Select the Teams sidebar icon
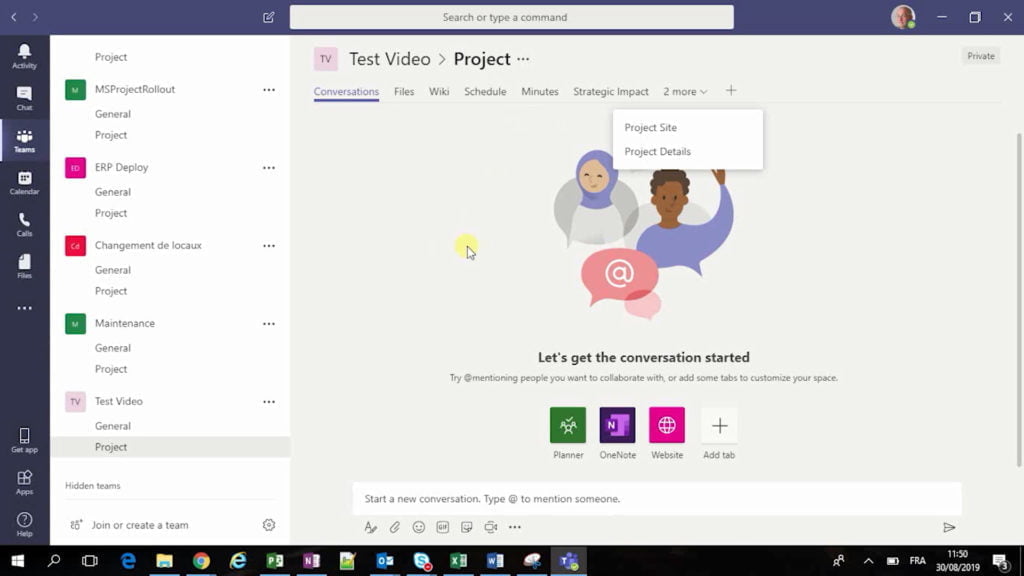1024x576 pixels. tap(24, 140)
